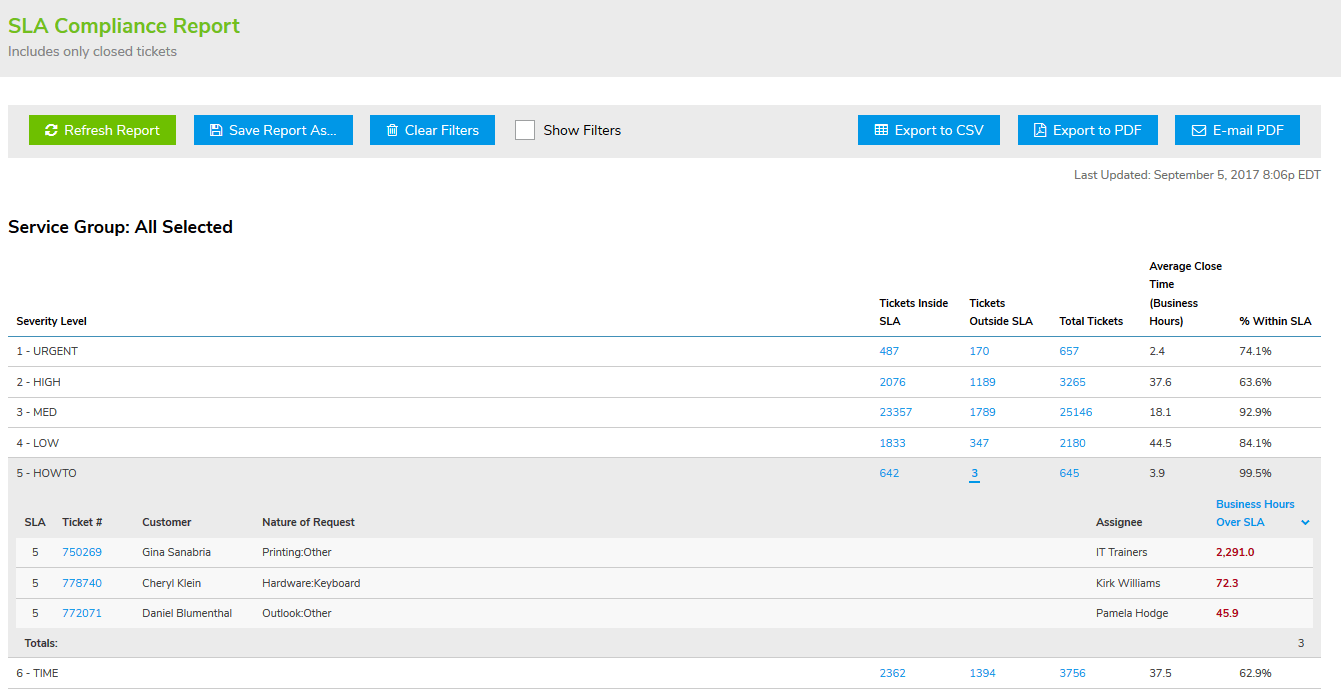Open ticket 772071 for Daniel Blumenthal
Viewport: 1341px width, 694px height.
82,613
